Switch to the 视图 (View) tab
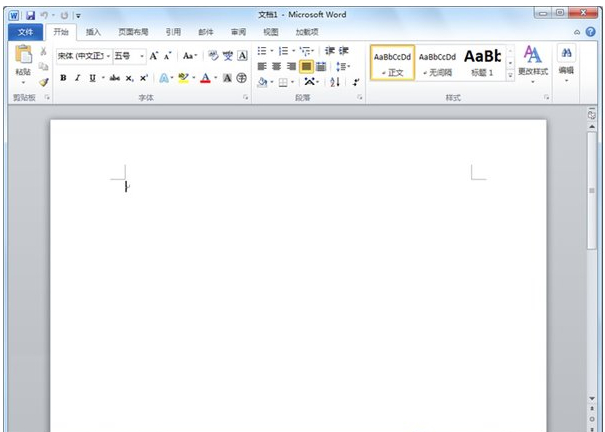605x432 pixels. point(270,32)
